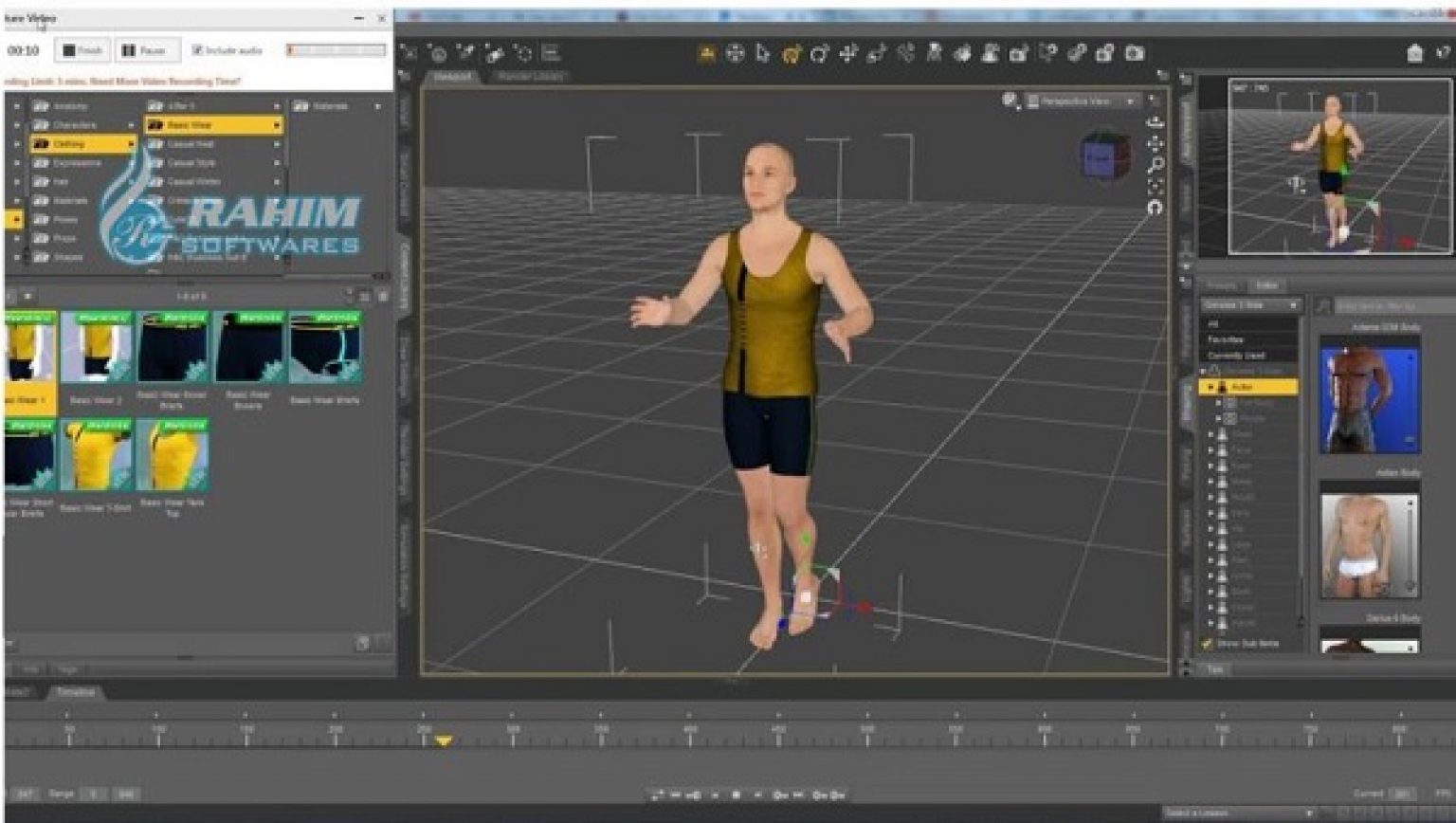Click Finish to stop the video recording

[80, 50]
